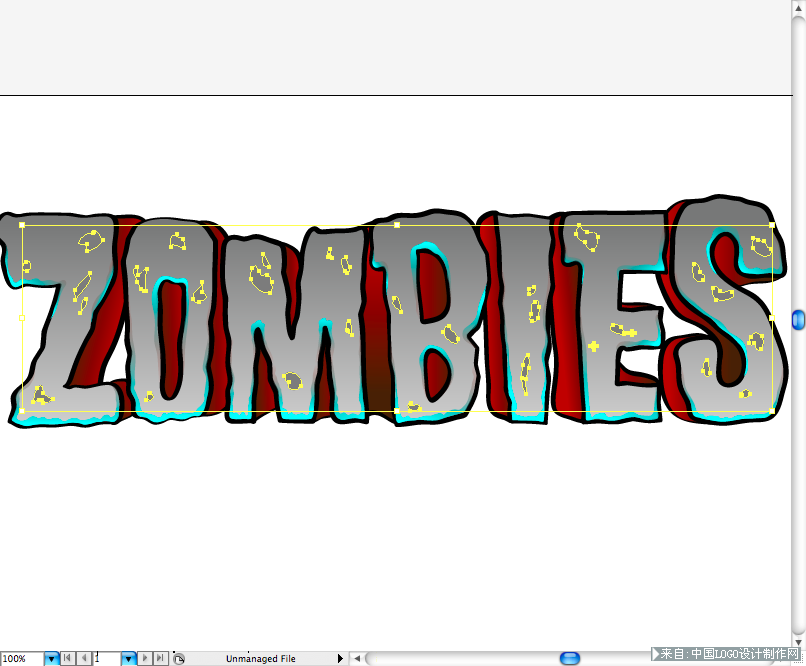Click the vertical scrollbar up arrow
806x666 pixels.
point(798,7)
